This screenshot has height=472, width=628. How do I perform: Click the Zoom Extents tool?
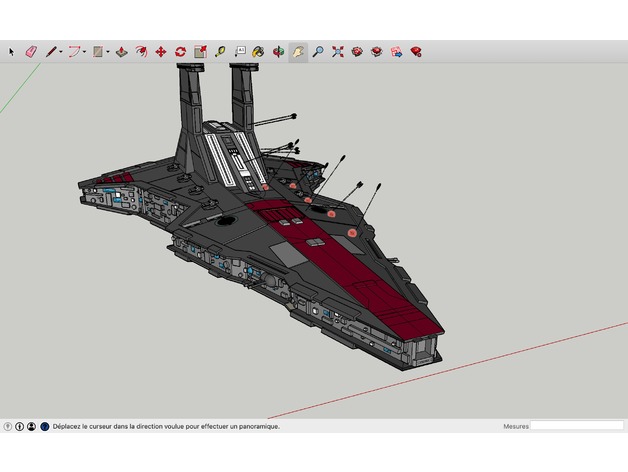338,51
